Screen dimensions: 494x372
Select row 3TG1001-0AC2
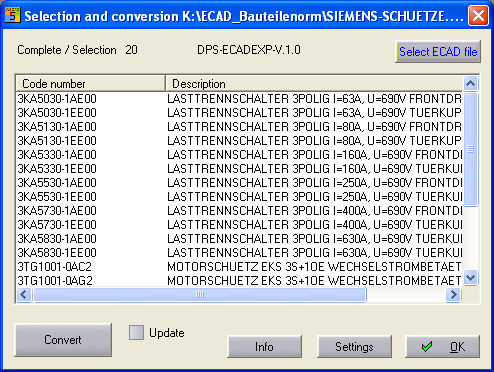239,267
